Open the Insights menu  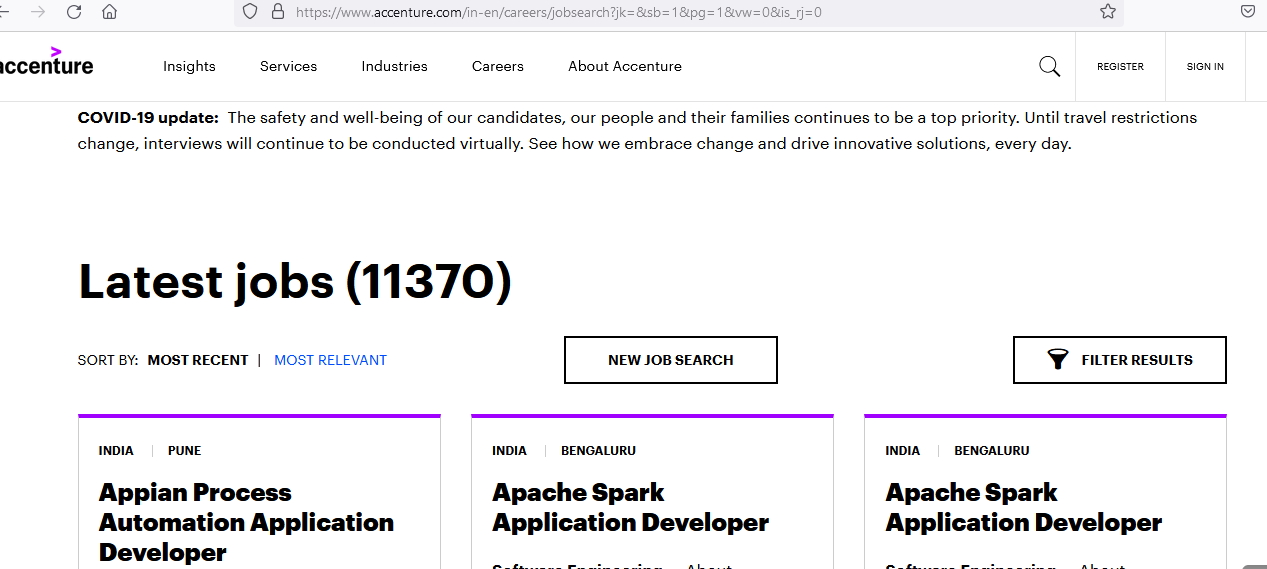189,66
